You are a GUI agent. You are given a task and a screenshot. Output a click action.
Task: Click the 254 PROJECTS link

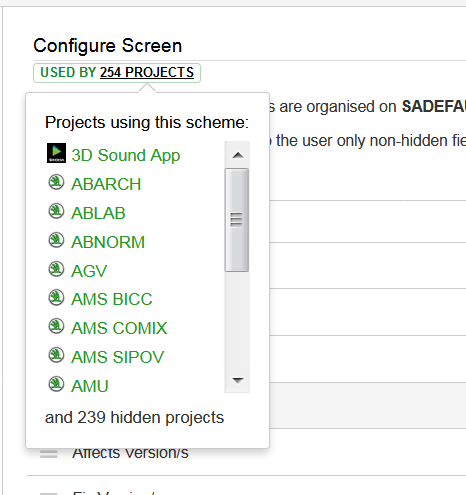pos(147,72)
